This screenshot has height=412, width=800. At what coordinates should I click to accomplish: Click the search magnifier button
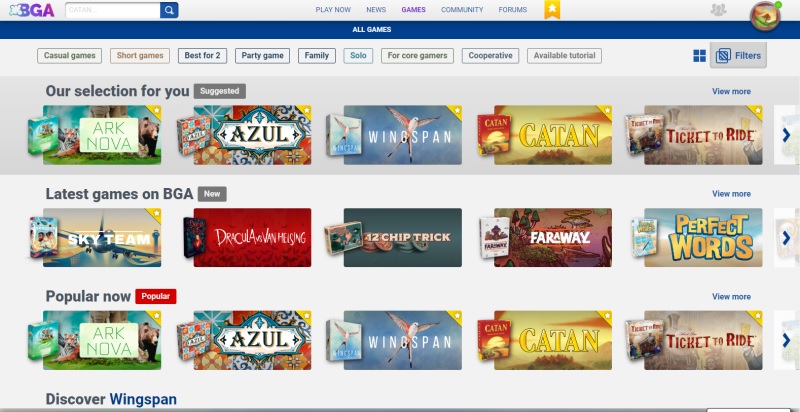tap(169, 10)
